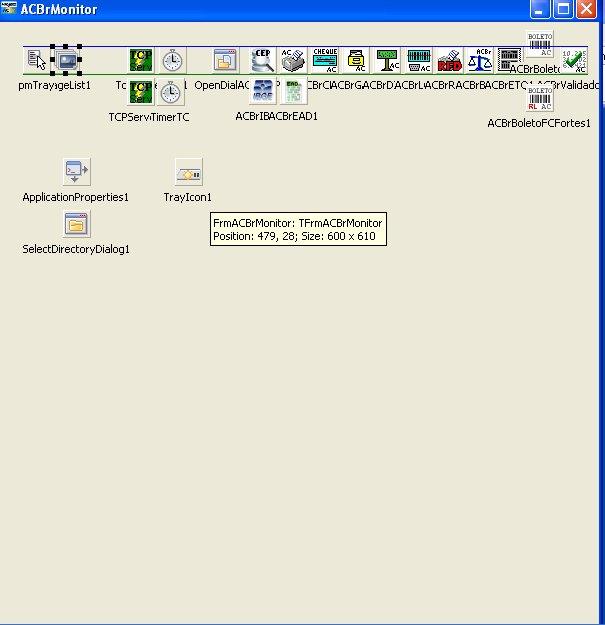Select the ACBrIBGE component icon

click(263, 91)
